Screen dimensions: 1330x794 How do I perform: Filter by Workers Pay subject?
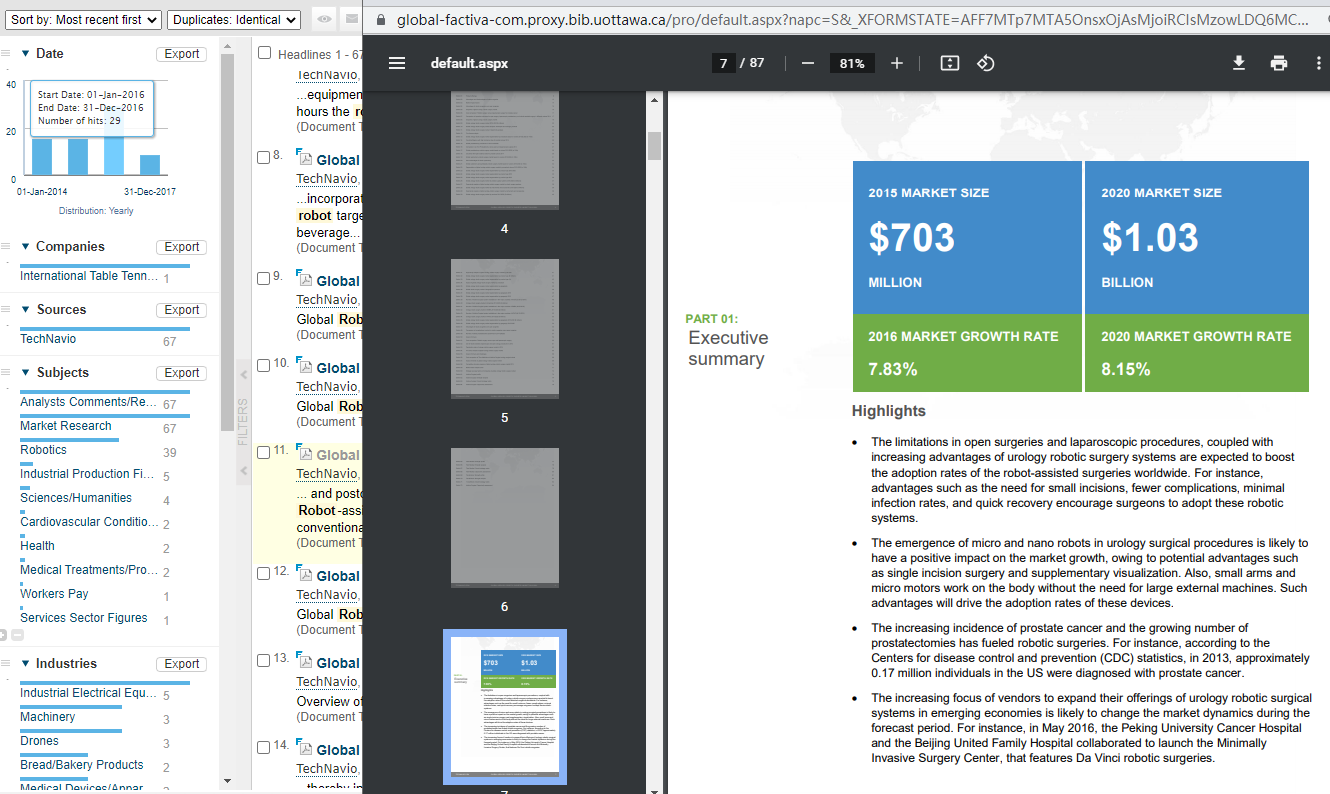coord(55,594)
